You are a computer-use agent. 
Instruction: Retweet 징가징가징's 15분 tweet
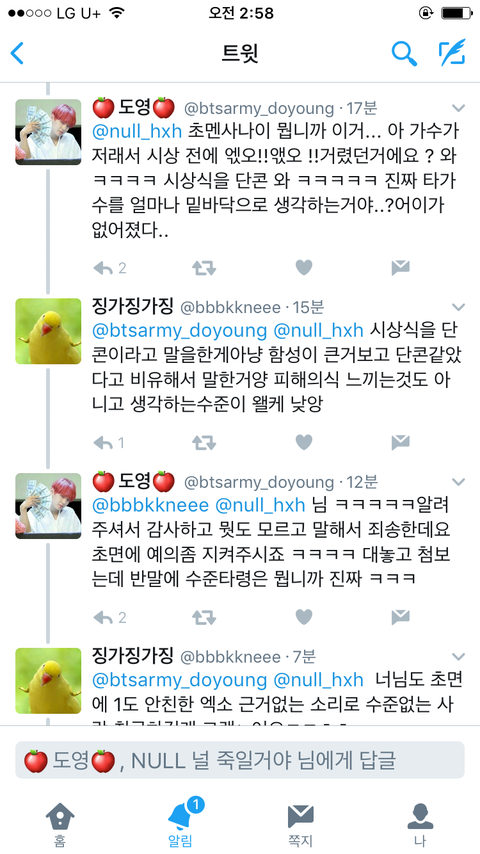coord(204,442)
